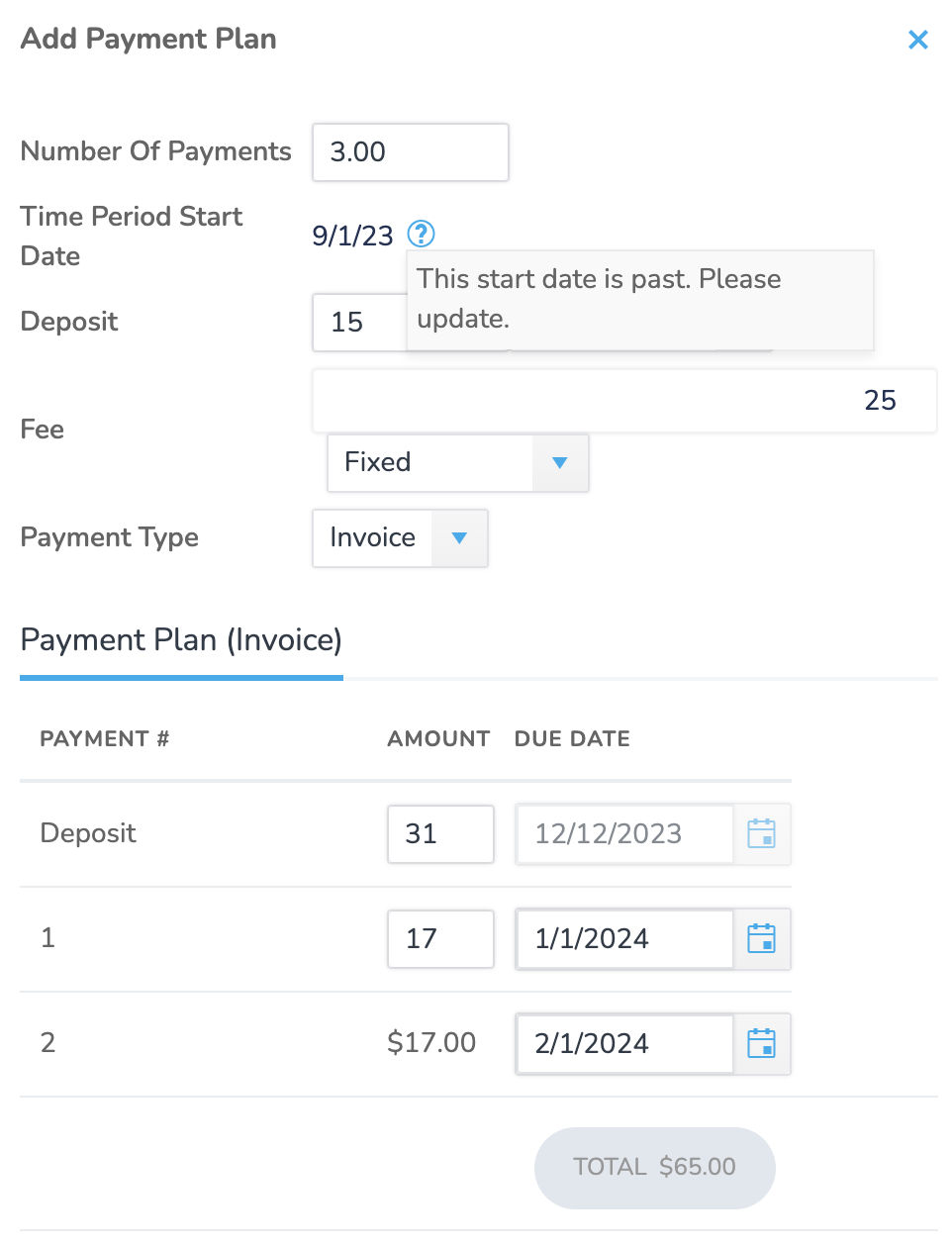Open calendar picker for Deposit due date

(x=761, y=833)
